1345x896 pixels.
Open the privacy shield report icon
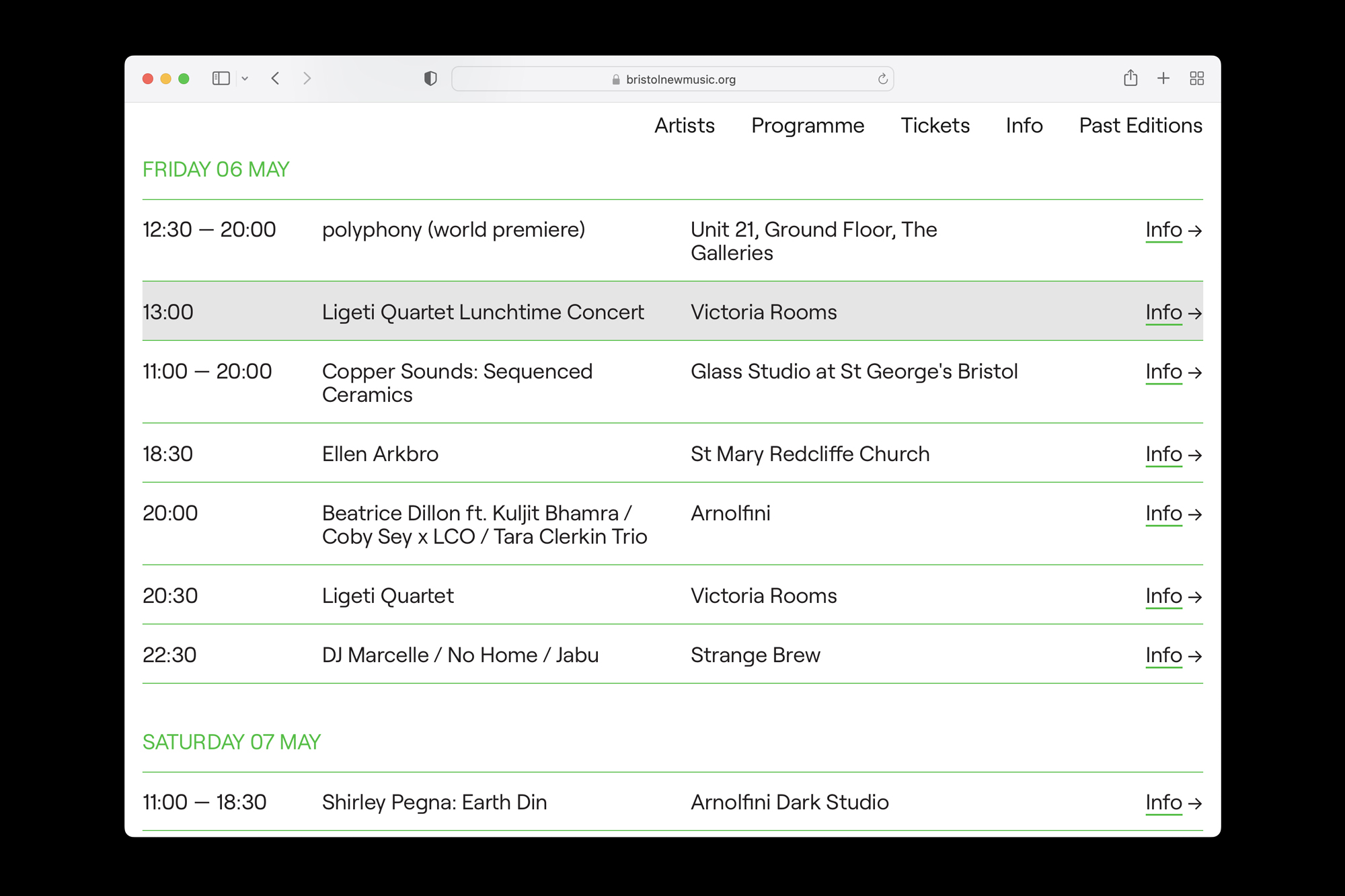(x=430, y=79)
